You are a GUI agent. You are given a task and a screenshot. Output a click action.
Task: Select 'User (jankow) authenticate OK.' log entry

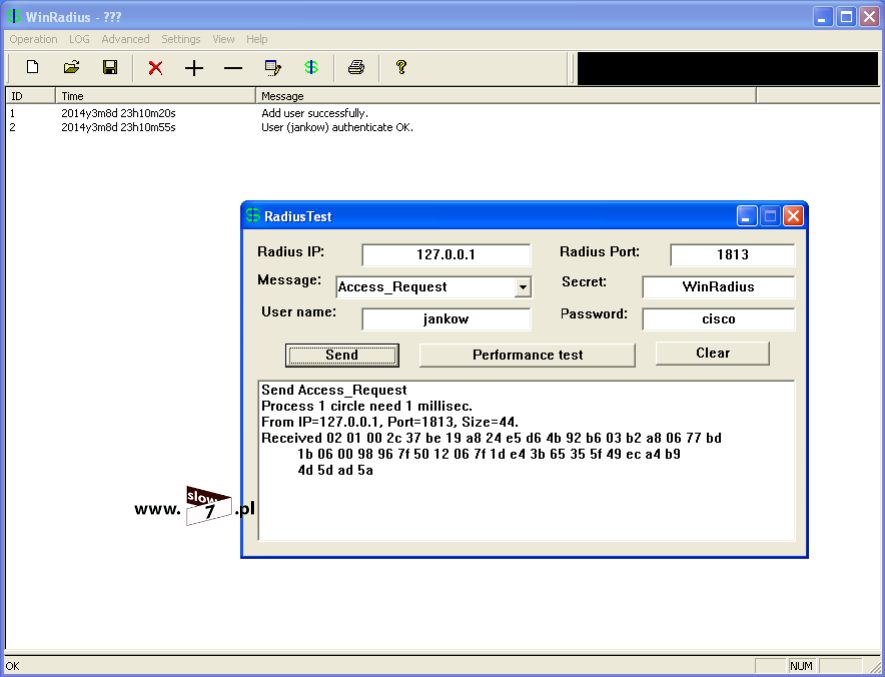[x=337, y=128]
